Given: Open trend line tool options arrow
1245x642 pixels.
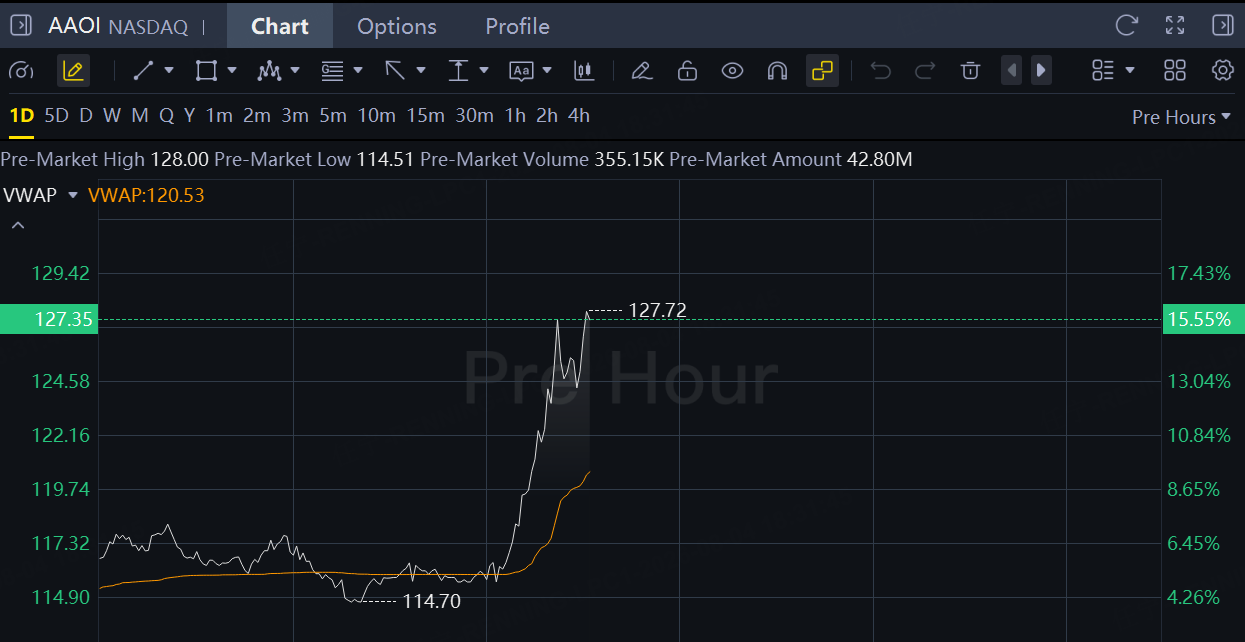Looking at the screenshot, I should click(x=168, y=71).
